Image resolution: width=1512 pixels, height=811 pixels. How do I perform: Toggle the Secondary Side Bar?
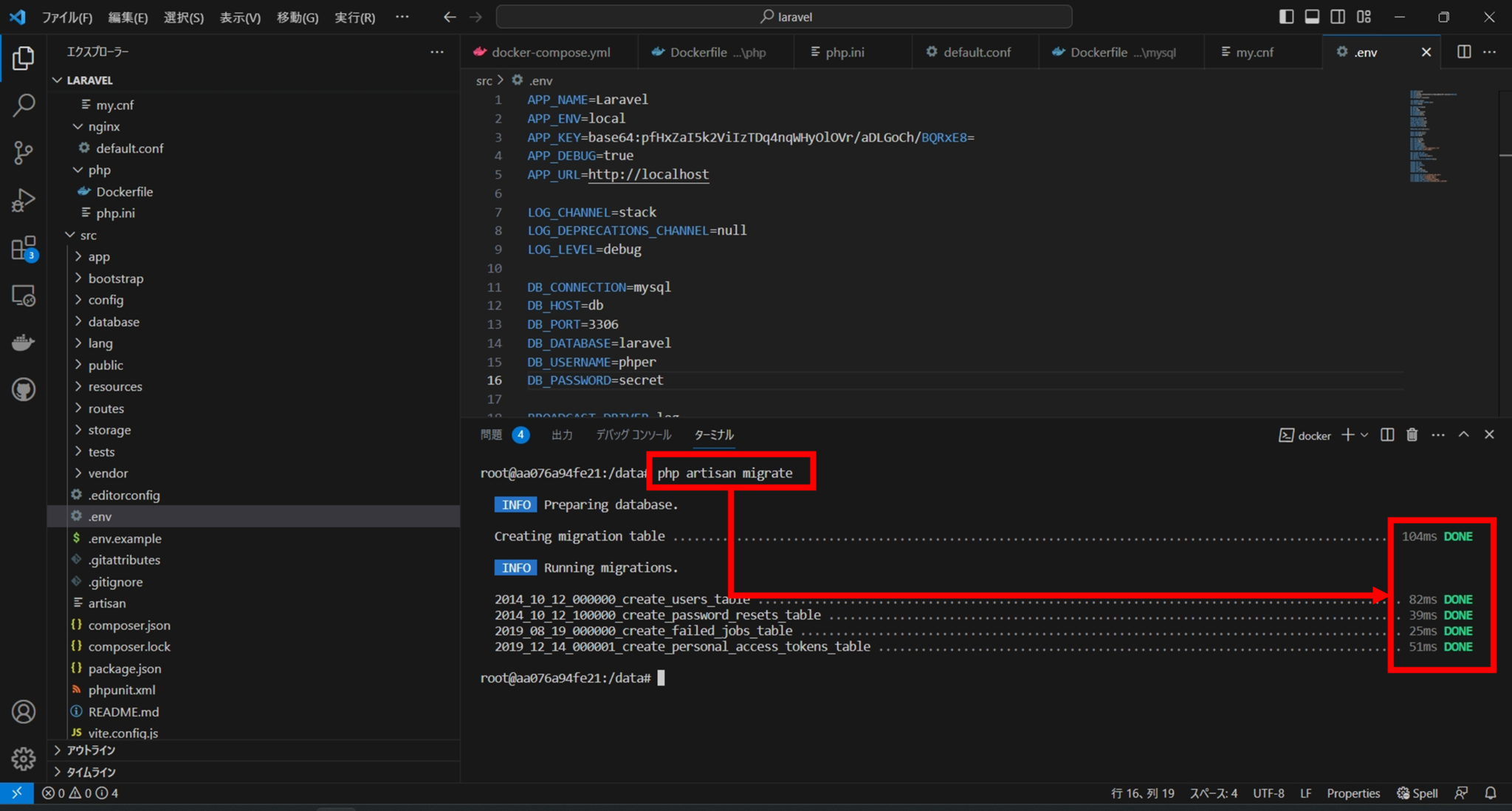coord(1339,16)
